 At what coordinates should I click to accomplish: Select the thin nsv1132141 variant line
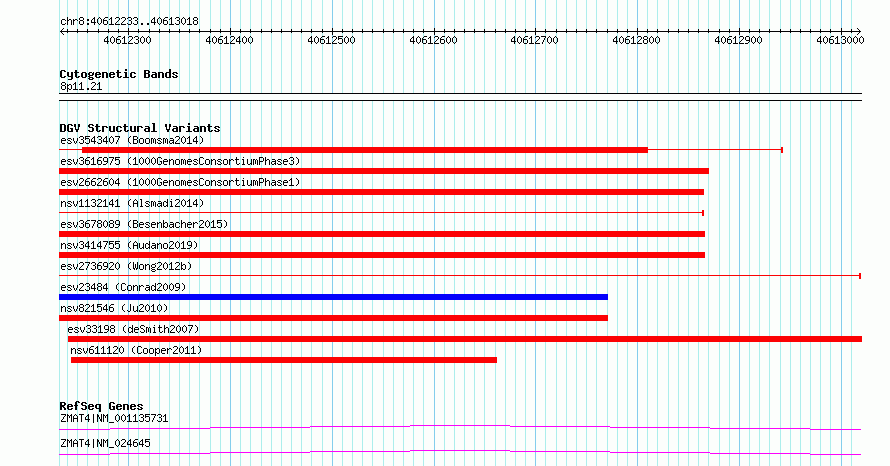(x=381, y=213)
